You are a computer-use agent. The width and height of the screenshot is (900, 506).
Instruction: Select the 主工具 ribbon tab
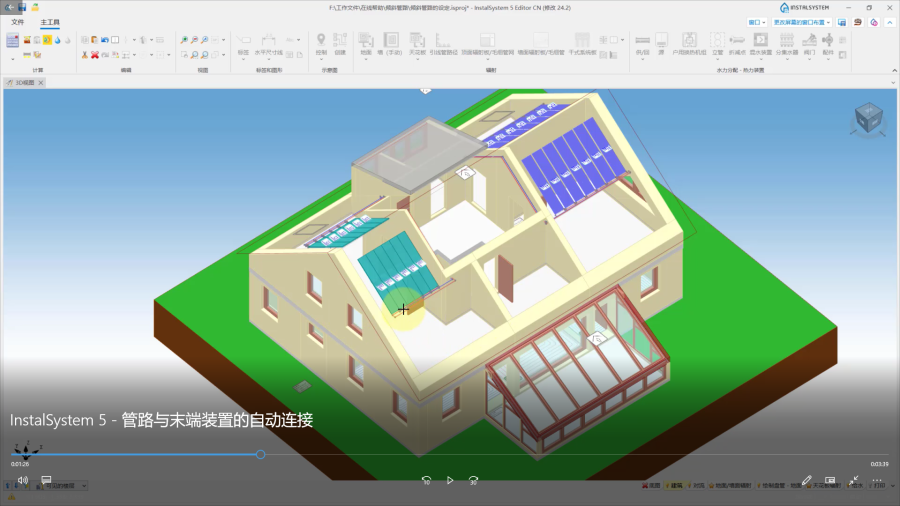(x=50, y=22)
